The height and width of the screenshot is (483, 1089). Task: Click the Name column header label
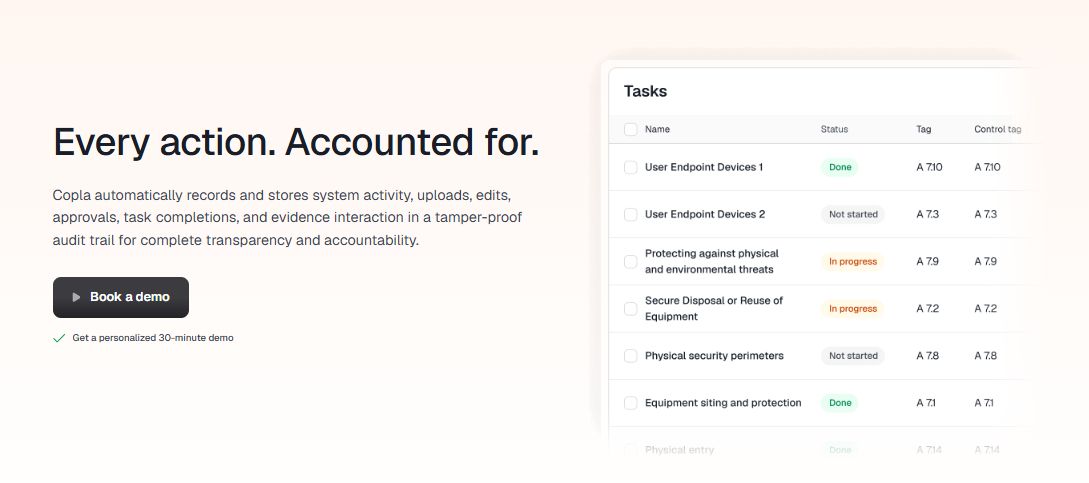click(x=657, y=129)
